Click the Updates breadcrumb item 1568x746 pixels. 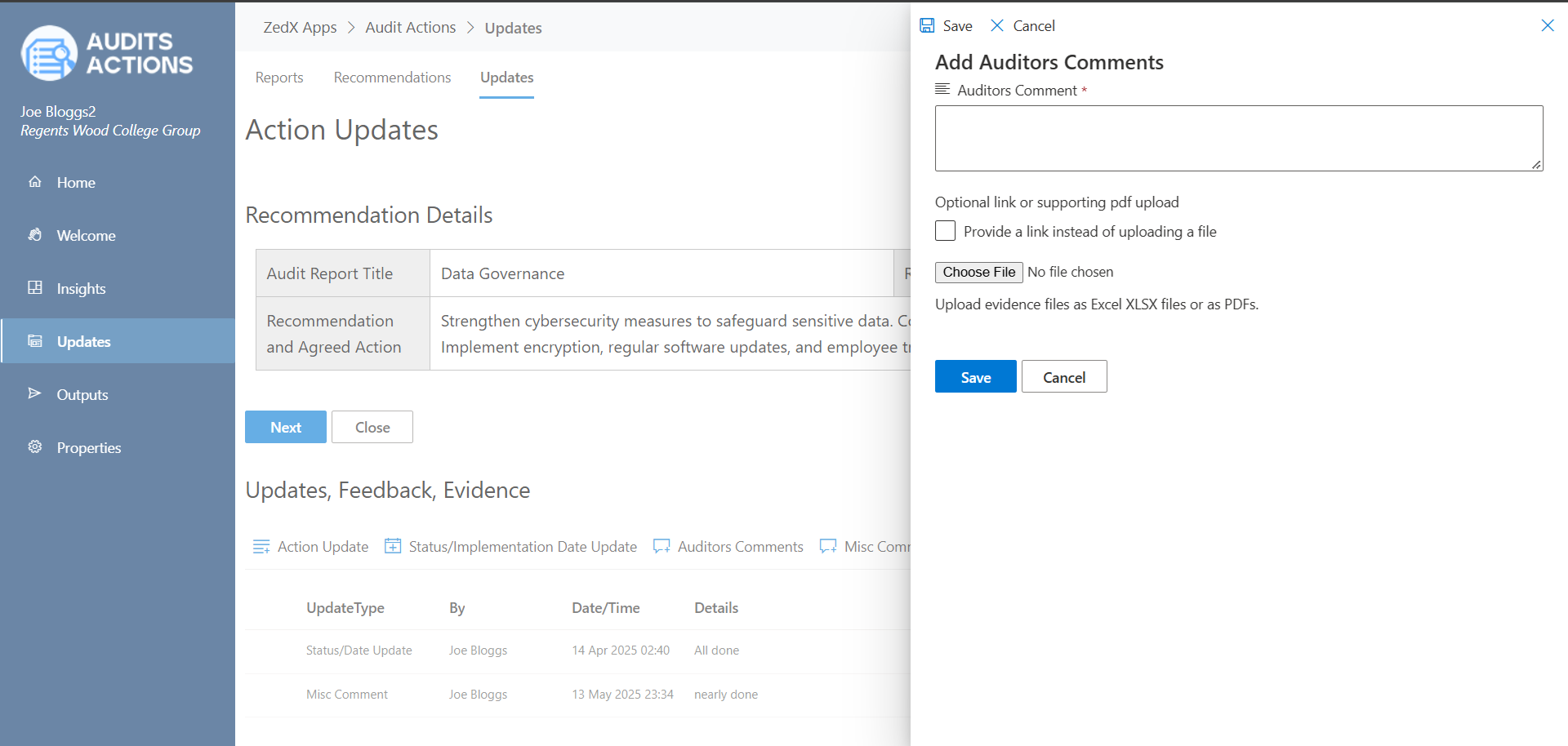point(513,28)
